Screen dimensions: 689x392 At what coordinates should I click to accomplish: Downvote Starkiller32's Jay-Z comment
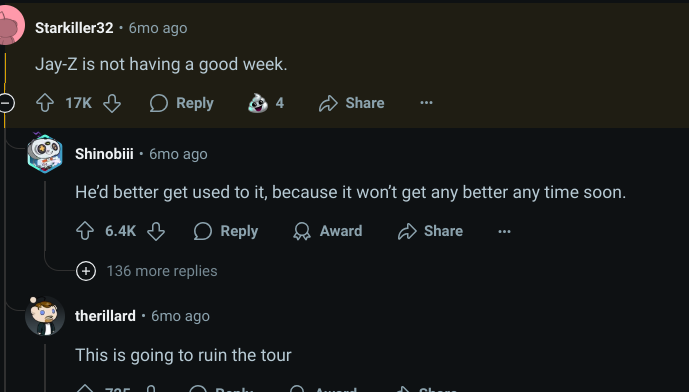[x=112, y=103]
